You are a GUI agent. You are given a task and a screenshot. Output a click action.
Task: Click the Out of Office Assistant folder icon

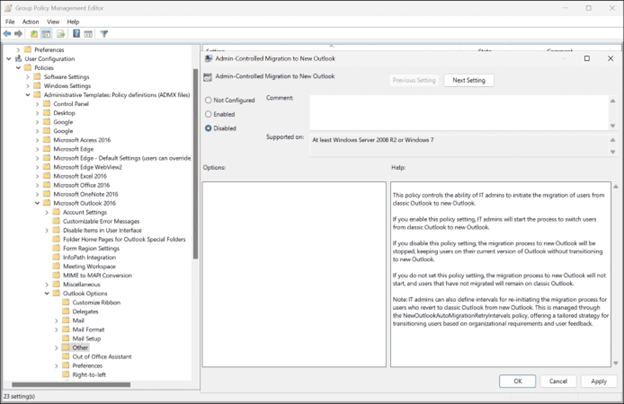click(x=66, y=357)
